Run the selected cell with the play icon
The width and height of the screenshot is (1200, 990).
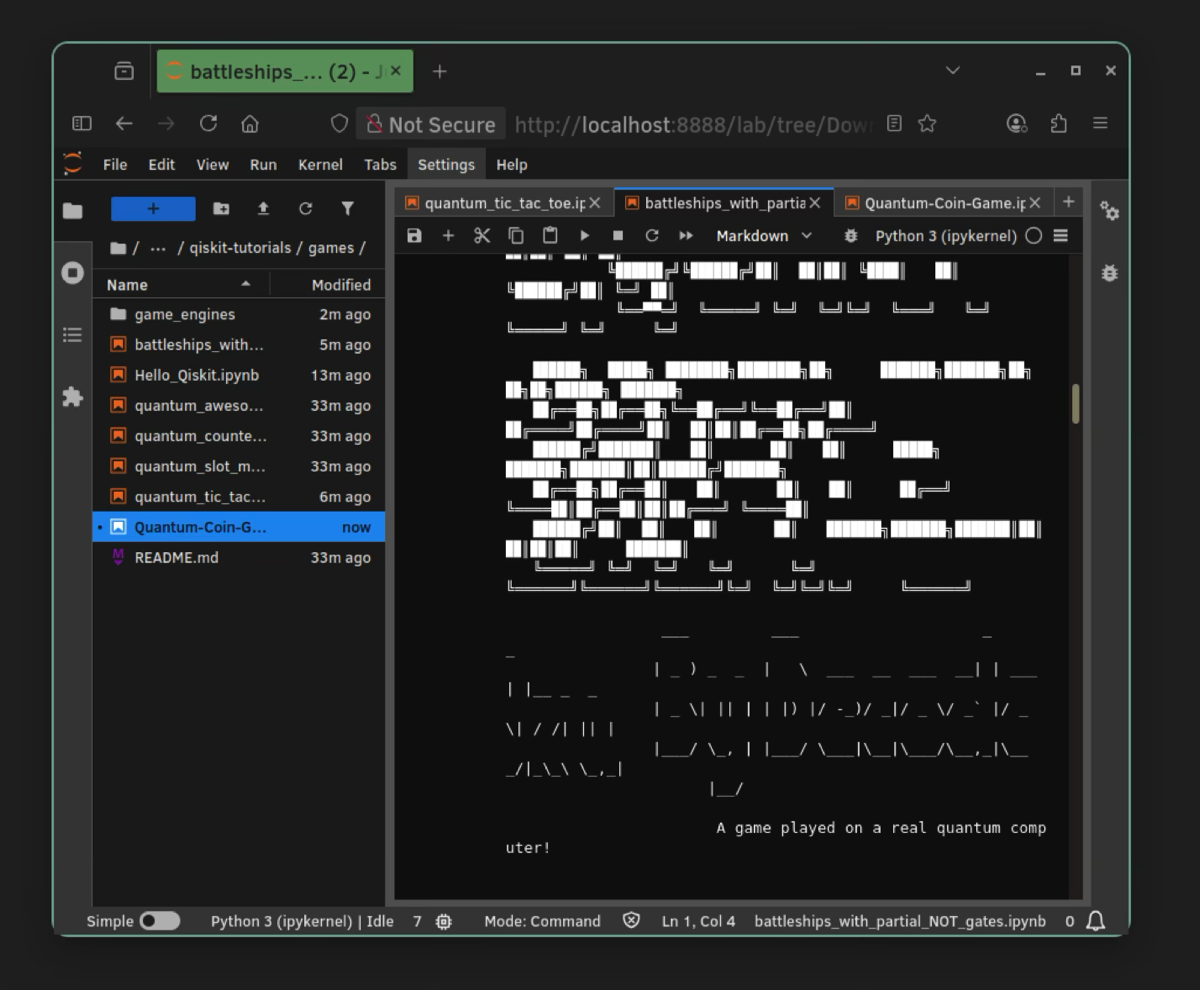pos(584,236)
